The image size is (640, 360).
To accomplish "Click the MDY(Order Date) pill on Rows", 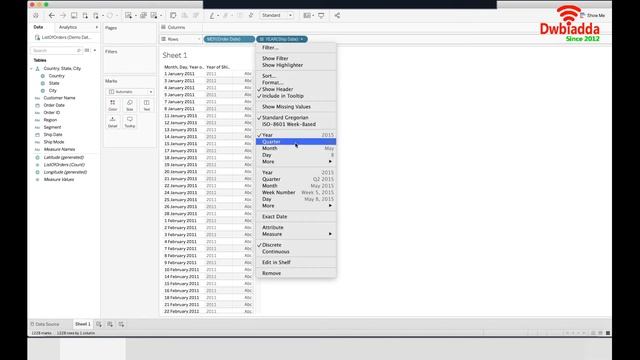I will (229, 39).
